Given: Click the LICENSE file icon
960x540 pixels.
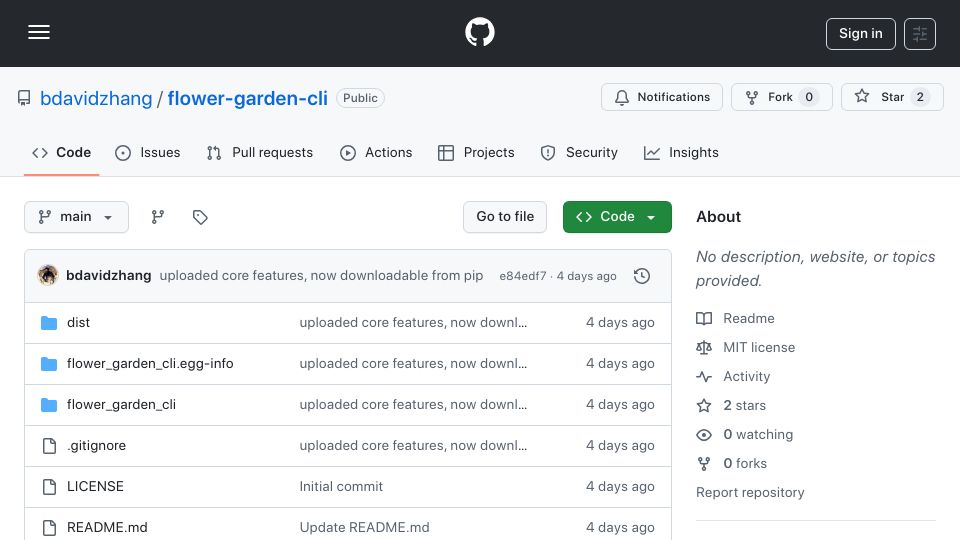Looking at the screenshot, I should coord(49,487).
